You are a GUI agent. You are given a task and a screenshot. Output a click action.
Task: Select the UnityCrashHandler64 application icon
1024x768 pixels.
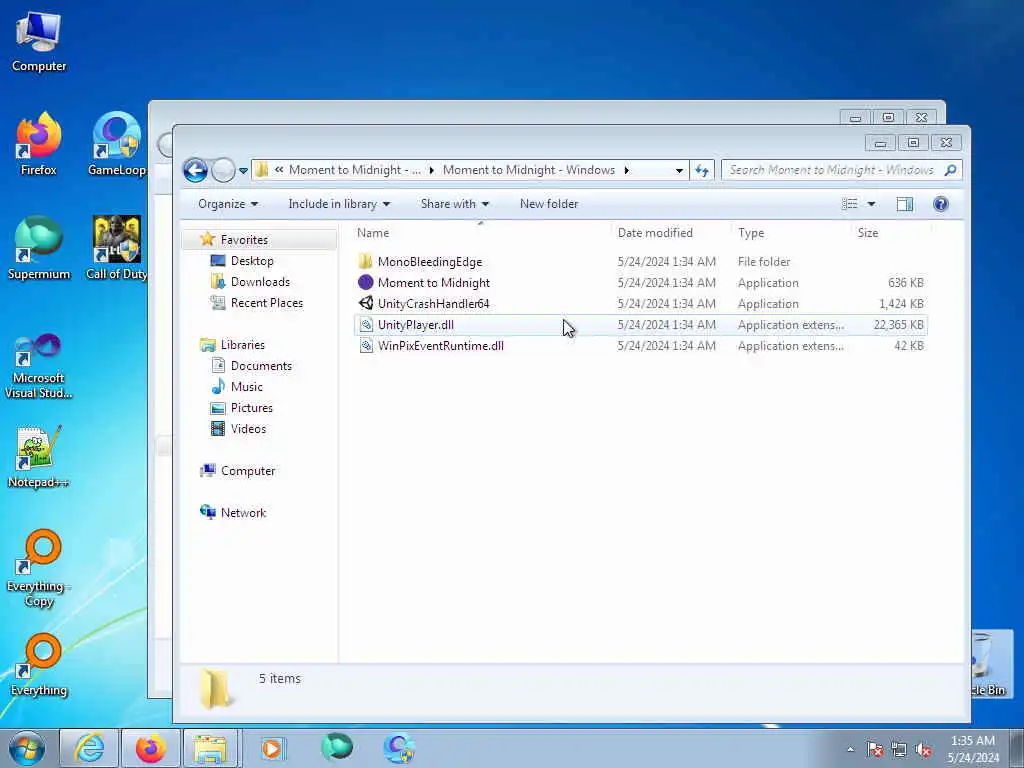(x=366, y=304)
